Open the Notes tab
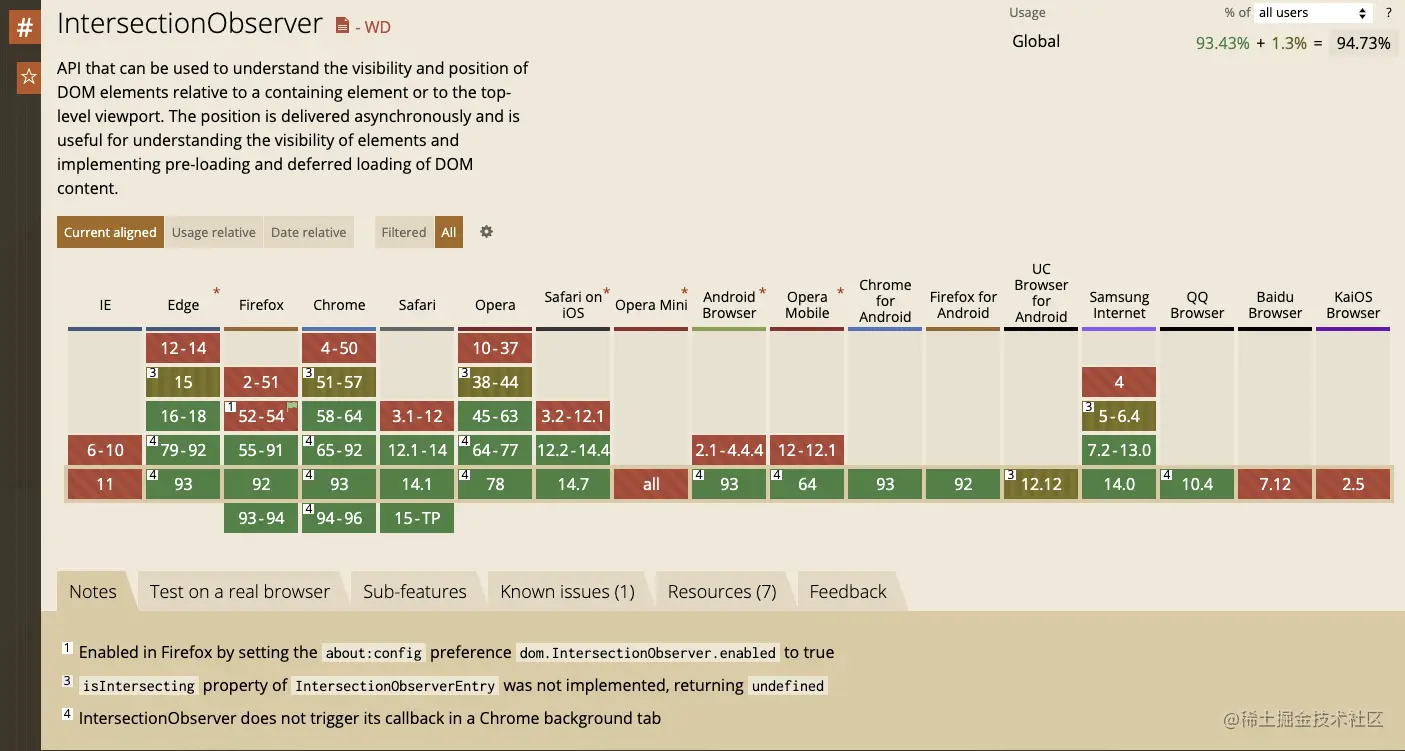1405x751 pixels. tap(93, 591)
